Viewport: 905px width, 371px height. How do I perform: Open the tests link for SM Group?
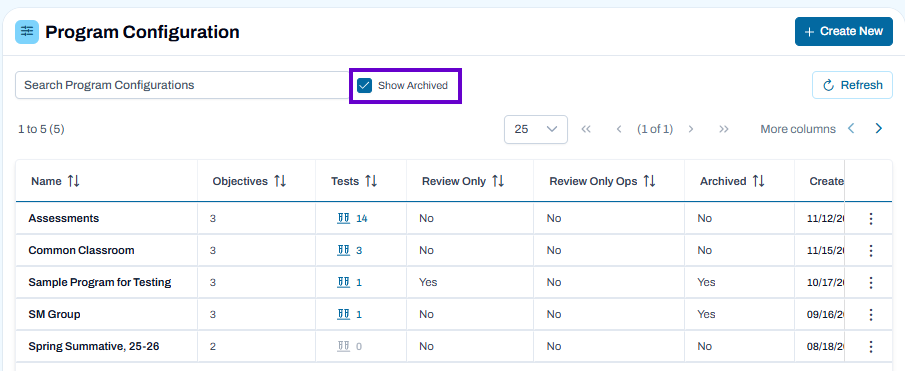tap(350, 314)
